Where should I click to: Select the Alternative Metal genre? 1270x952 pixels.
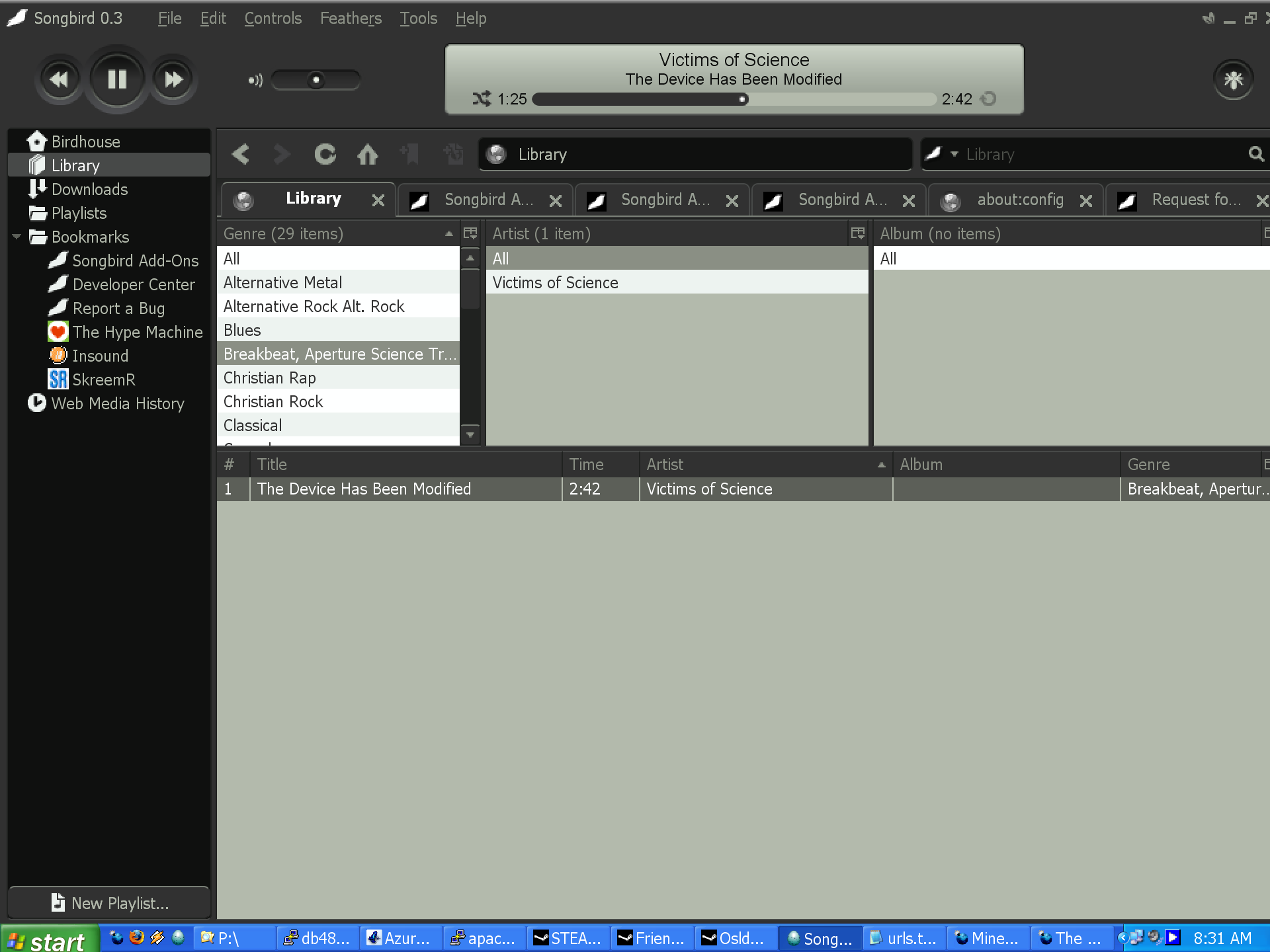[338, 282]
